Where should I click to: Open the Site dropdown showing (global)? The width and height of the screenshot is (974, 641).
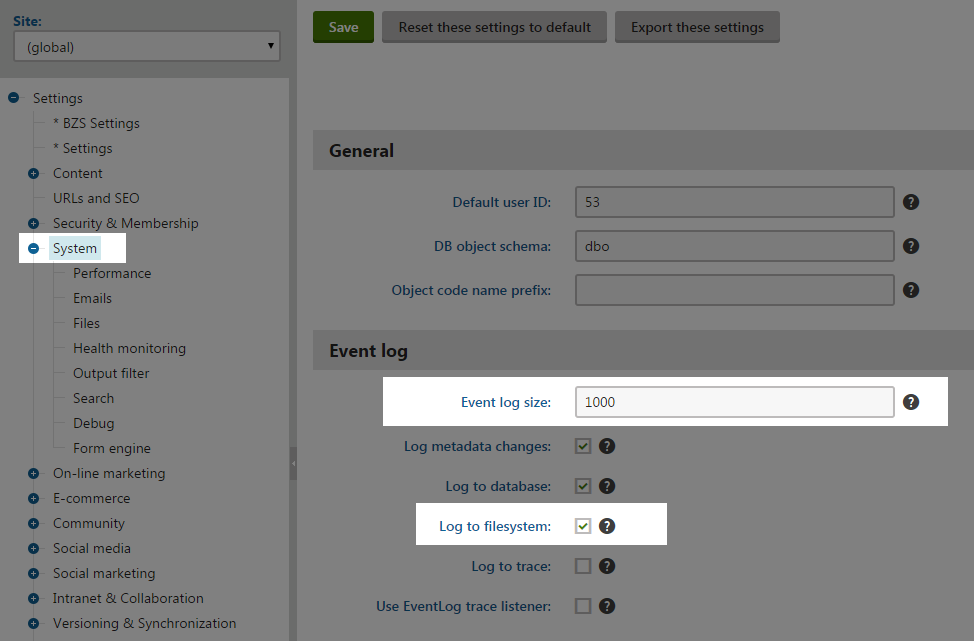147,47
